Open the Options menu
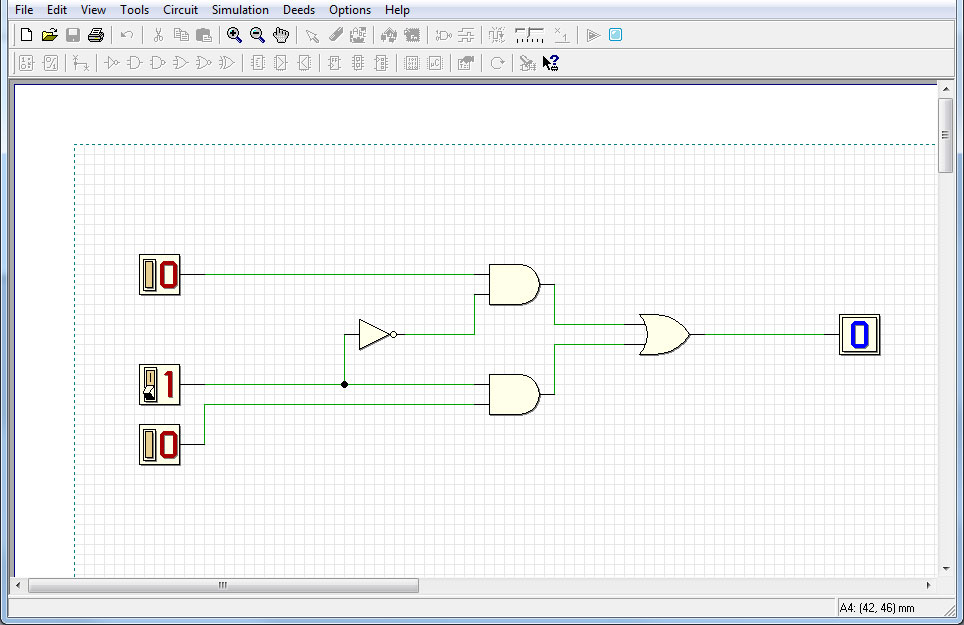This screenshot has height=625, width=964. tap(350, 10)
